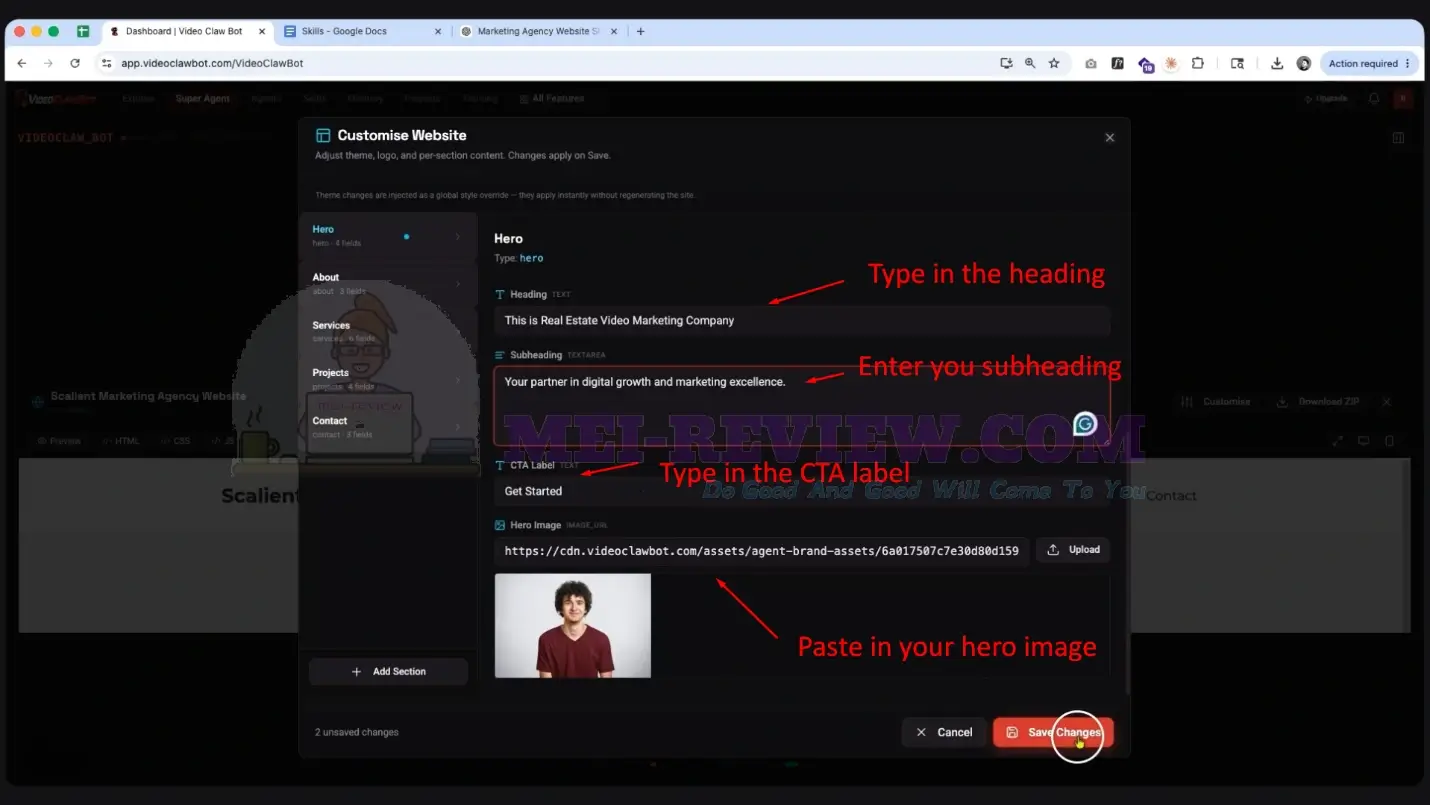Open the About section in the sidebar

(x=388, y=284)
